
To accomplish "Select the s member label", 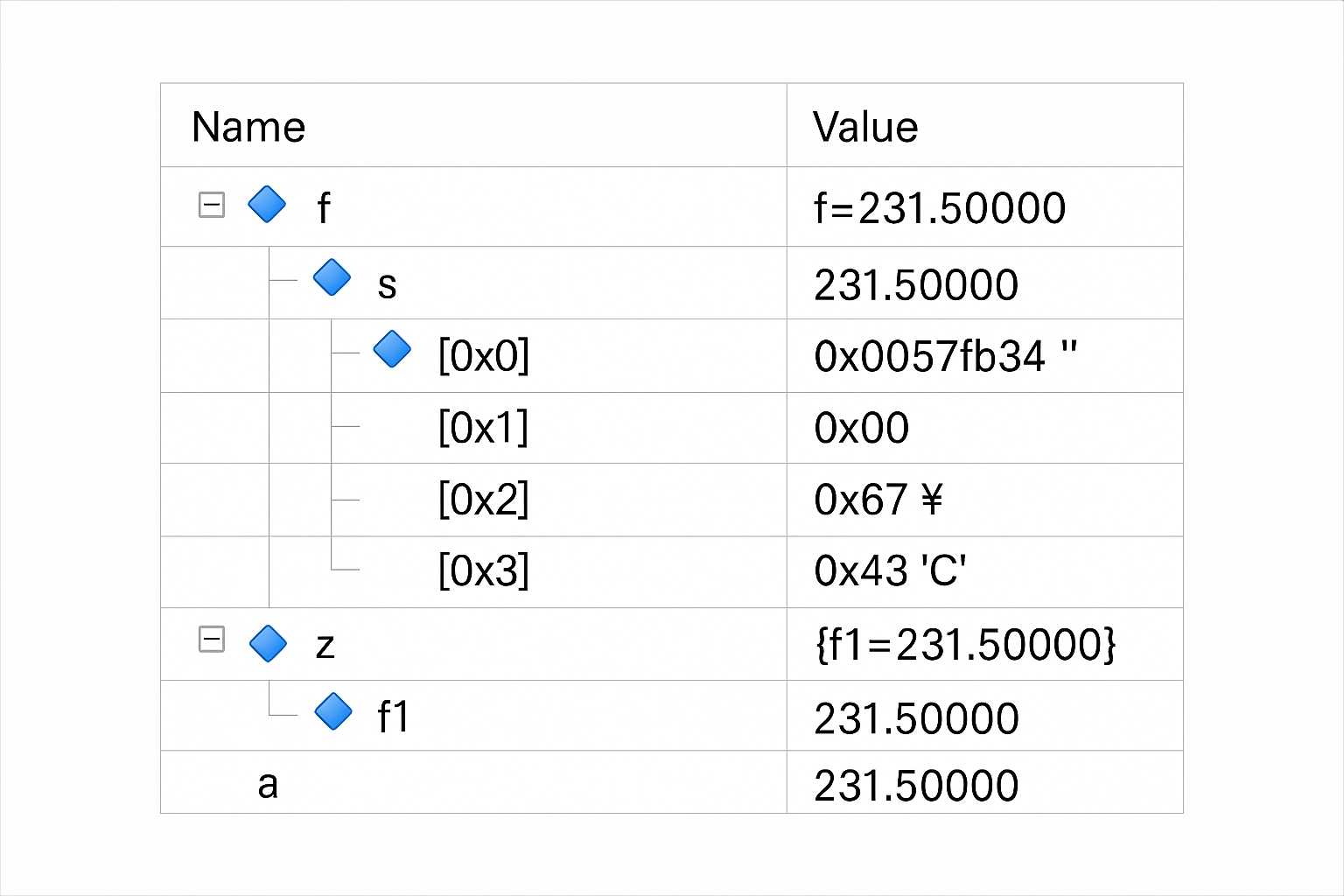I will tap(387, 284).
